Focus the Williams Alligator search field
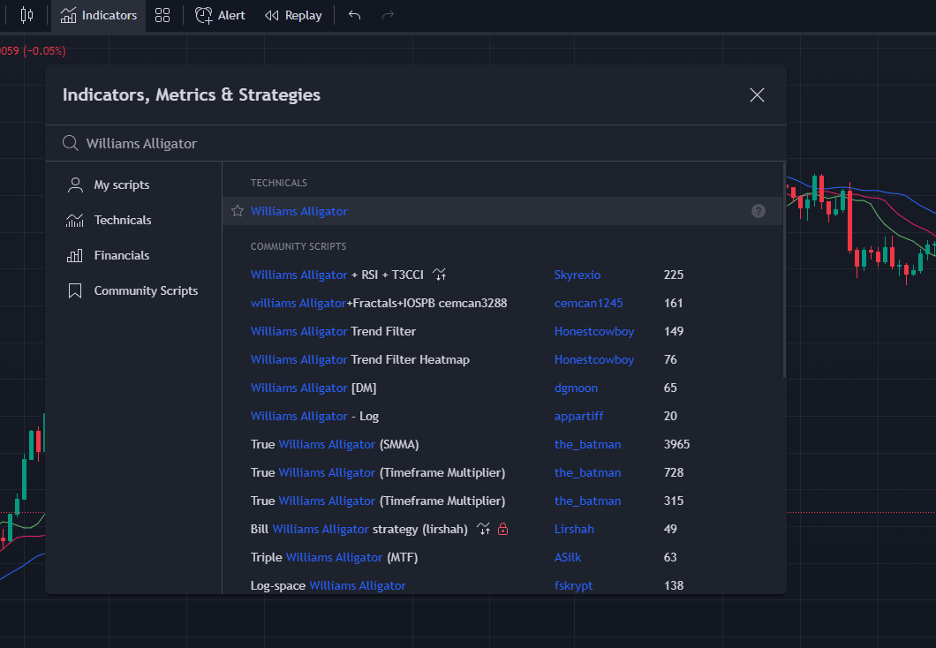The height and width of the screenshot is (648, 936). pyautogui.click(x=415, y=143)
